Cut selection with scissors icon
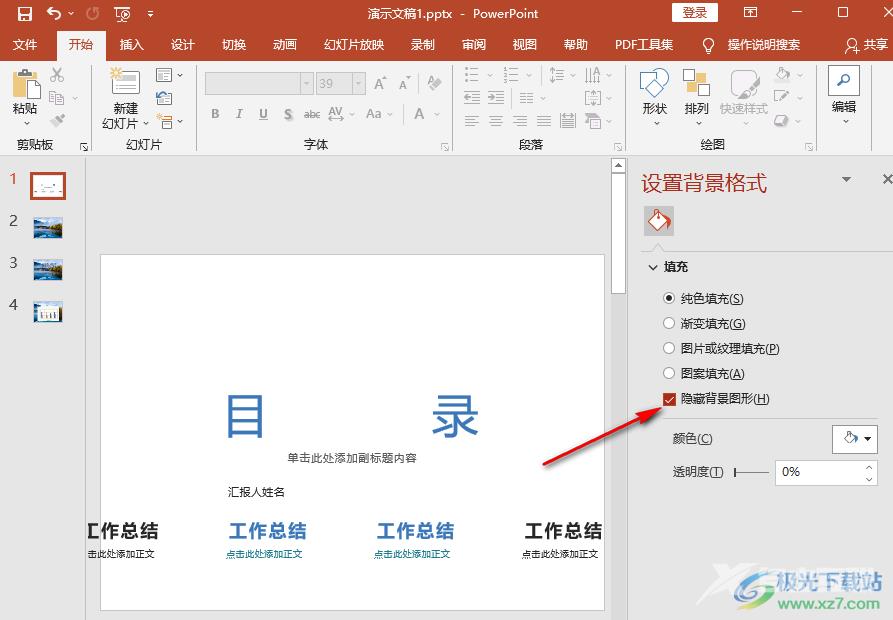This screenshot has width=893, height=620. click(x=57, y=75)
